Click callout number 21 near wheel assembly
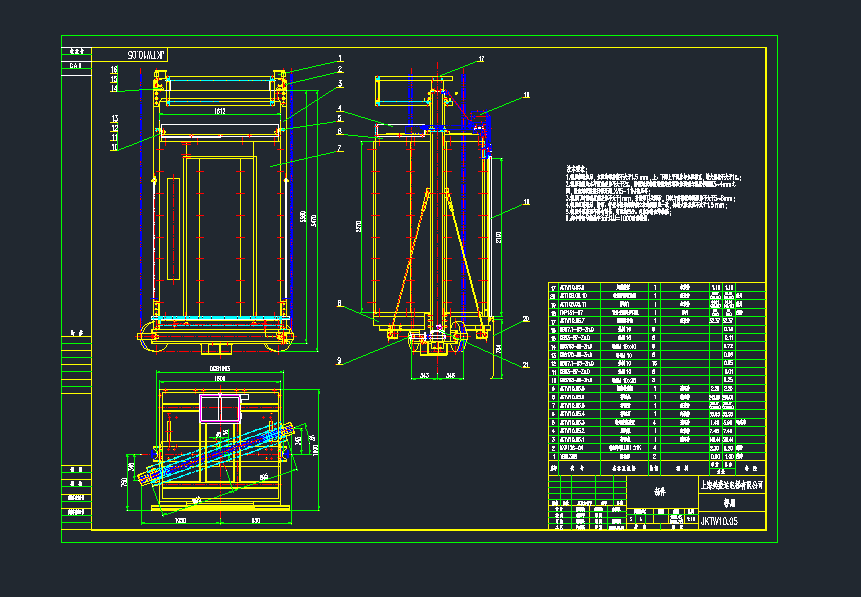This screenshot has height=597, width=861. coord(527,366)
